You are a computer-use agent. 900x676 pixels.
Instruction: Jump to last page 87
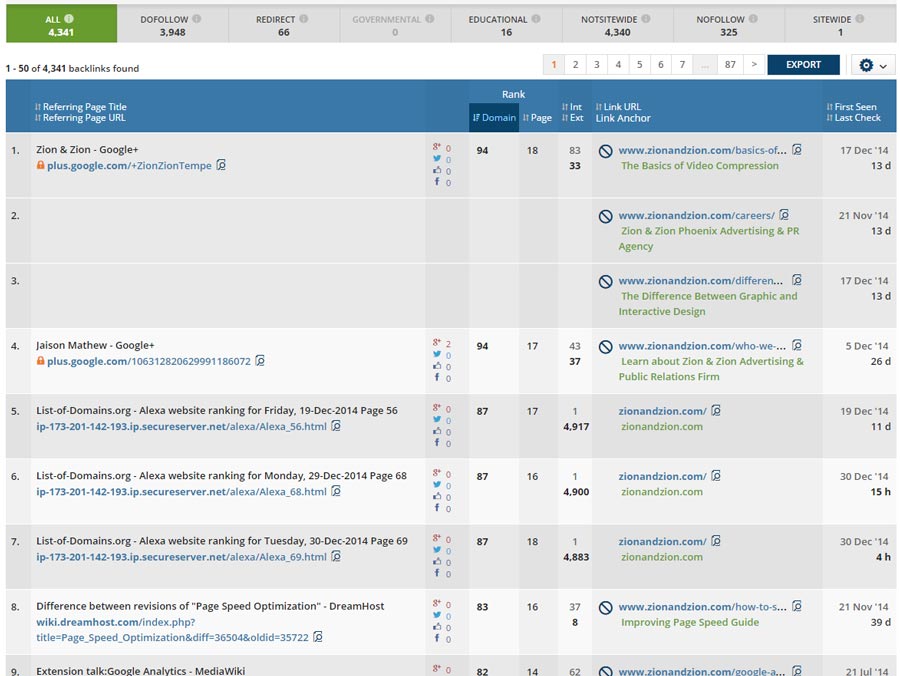pos(730,65)
